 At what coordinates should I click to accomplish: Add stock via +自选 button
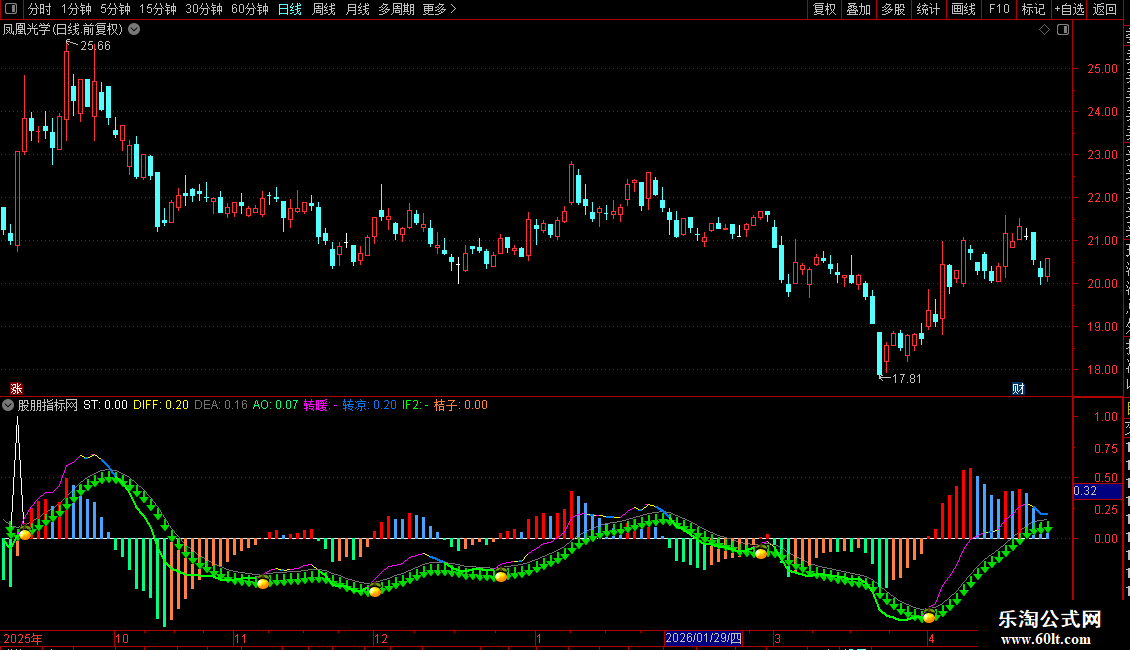tap(1069, 9)
